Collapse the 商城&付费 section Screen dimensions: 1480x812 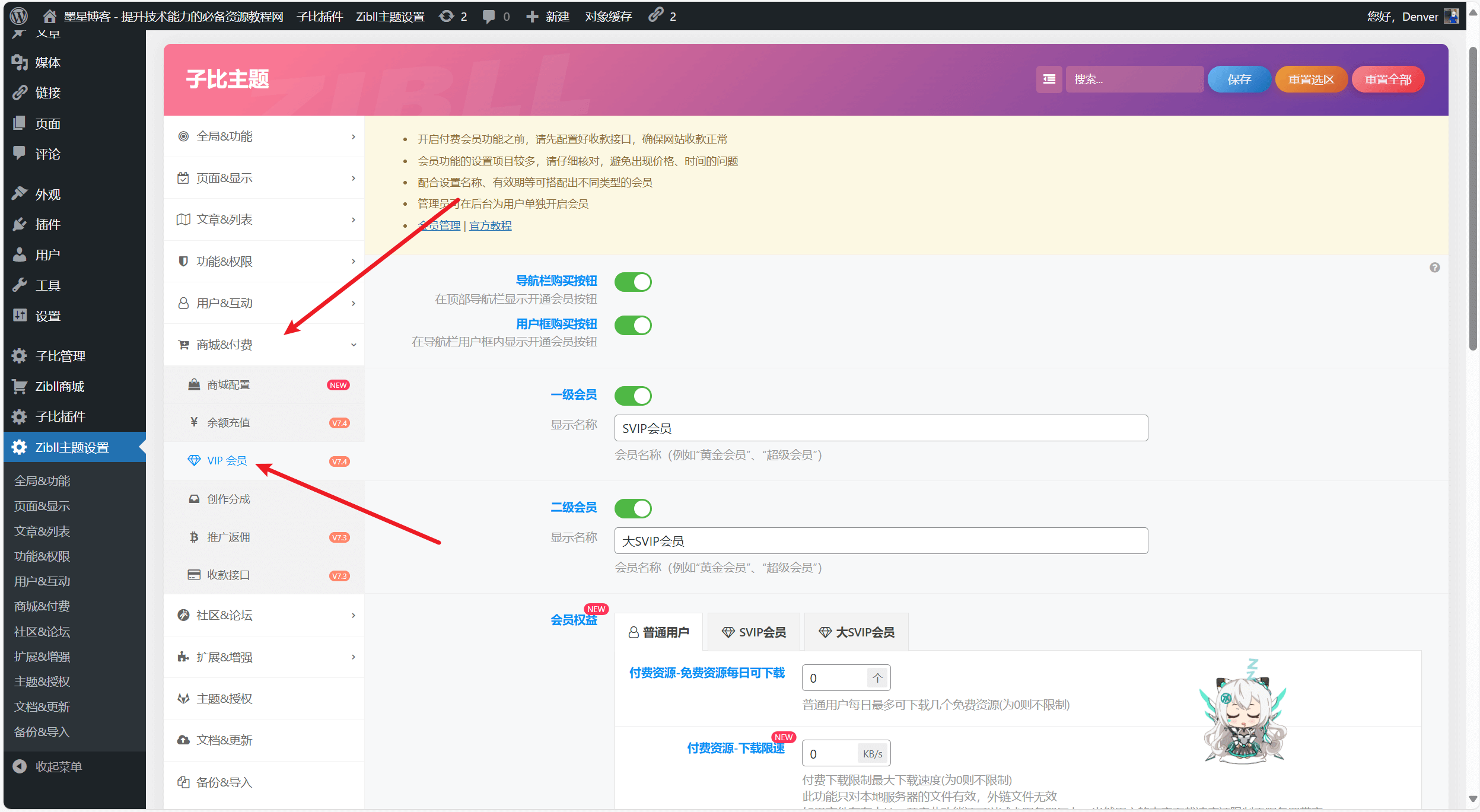pos(264,345)
